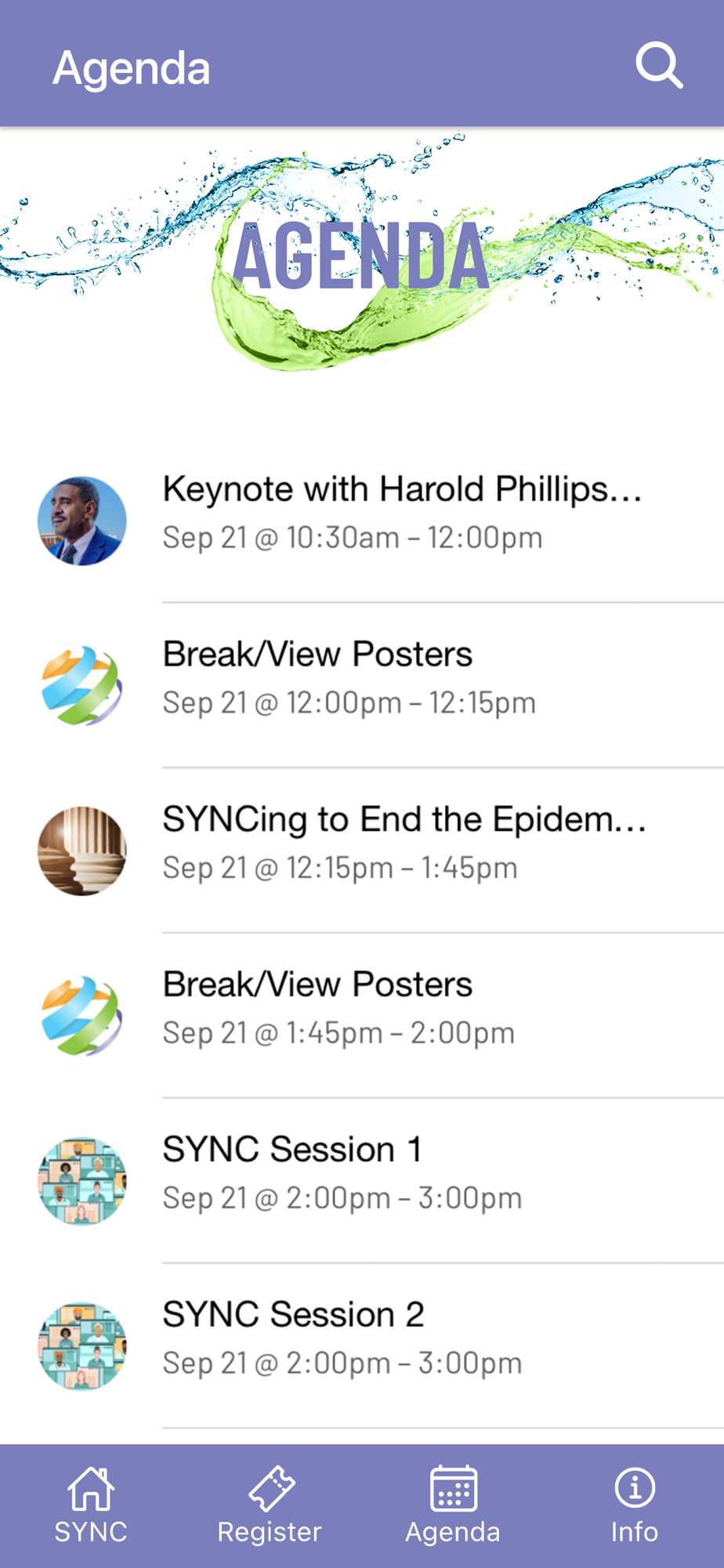The image size is (724, 1568).
Task: Open SYNC Session 1 title
Action: click(292, 1150)
